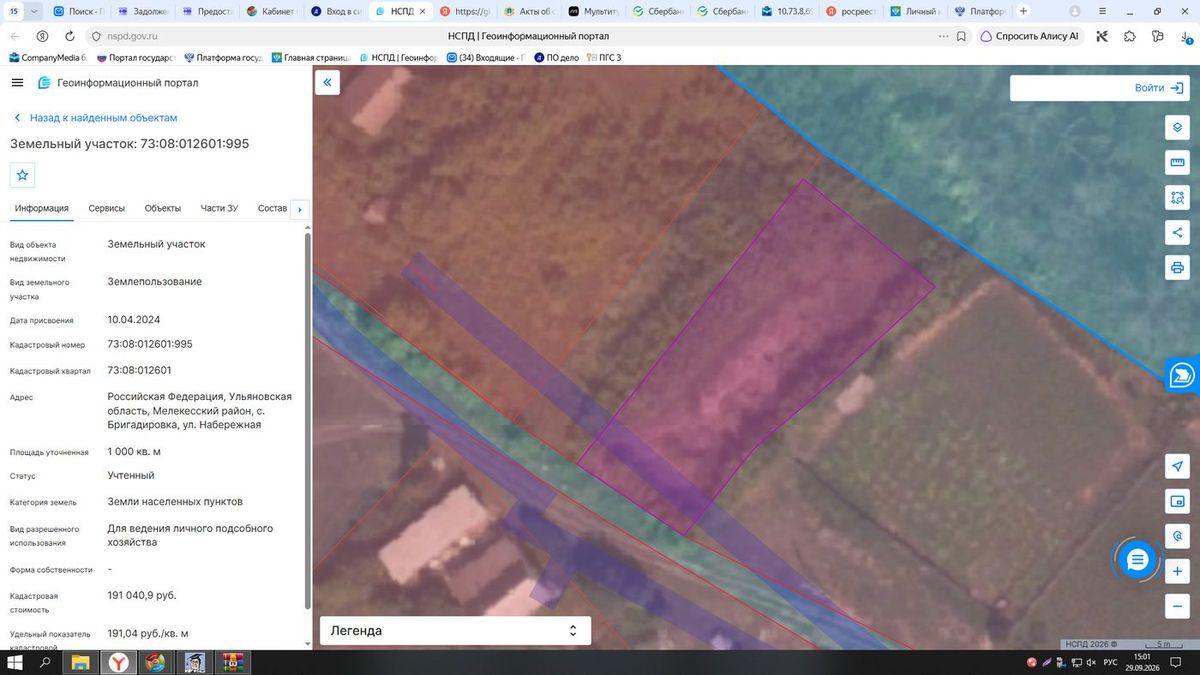Locate my position with the navigation arrow
This screenshot has width=1200, height=675.
(x=1177, y=467)
